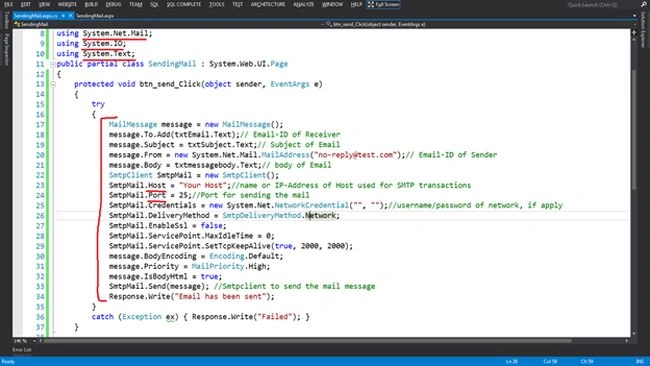Click the horizontal scrollbar thumb
This screenshot has height=366, width=650.
(x=308, y=341)
